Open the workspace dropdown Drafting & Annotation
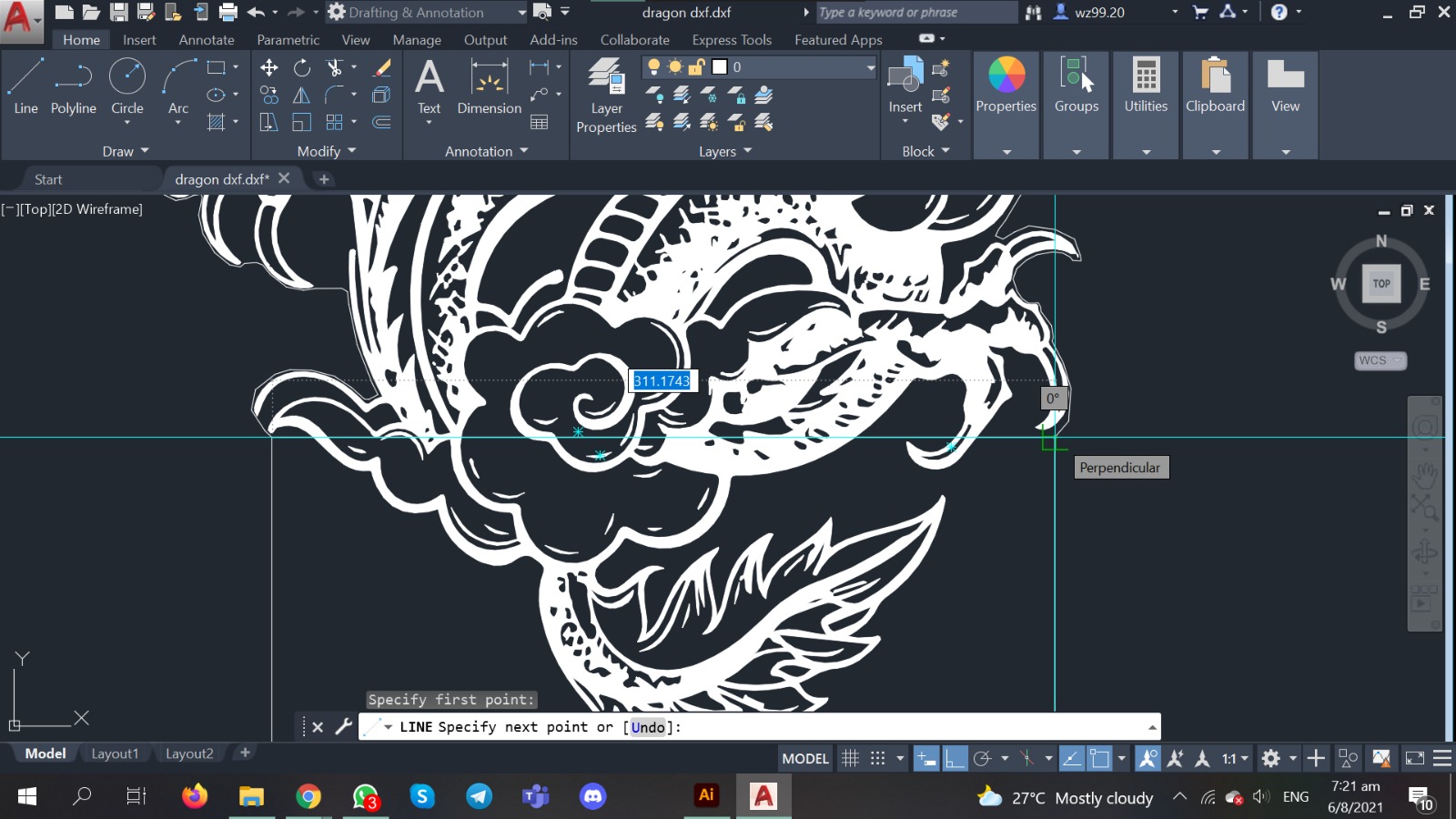The height and width of the screenshot is (819, 1456). click(427, 12)
